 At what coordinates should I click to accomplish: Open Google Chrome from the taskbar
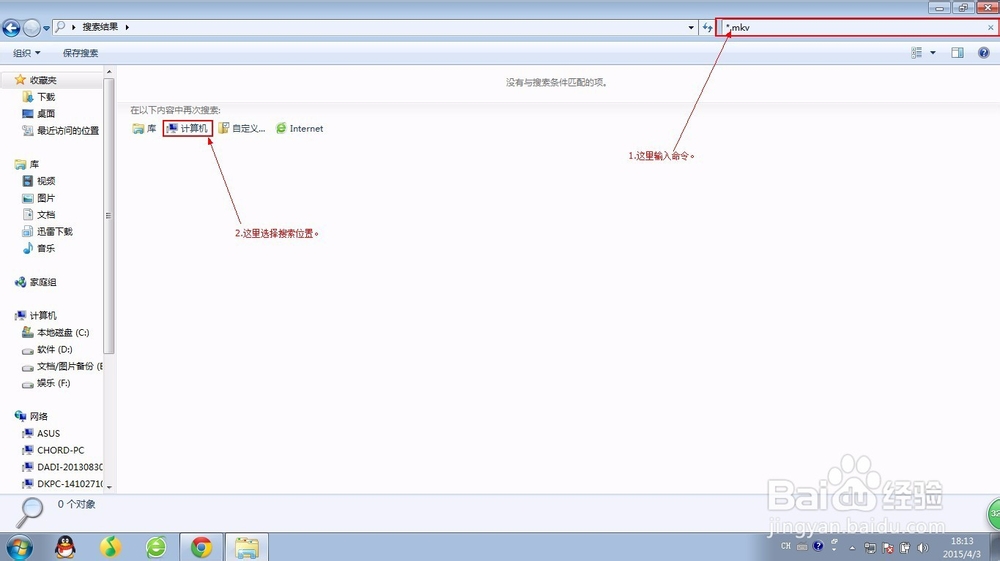pyautogui.click(x=202, y=547)
